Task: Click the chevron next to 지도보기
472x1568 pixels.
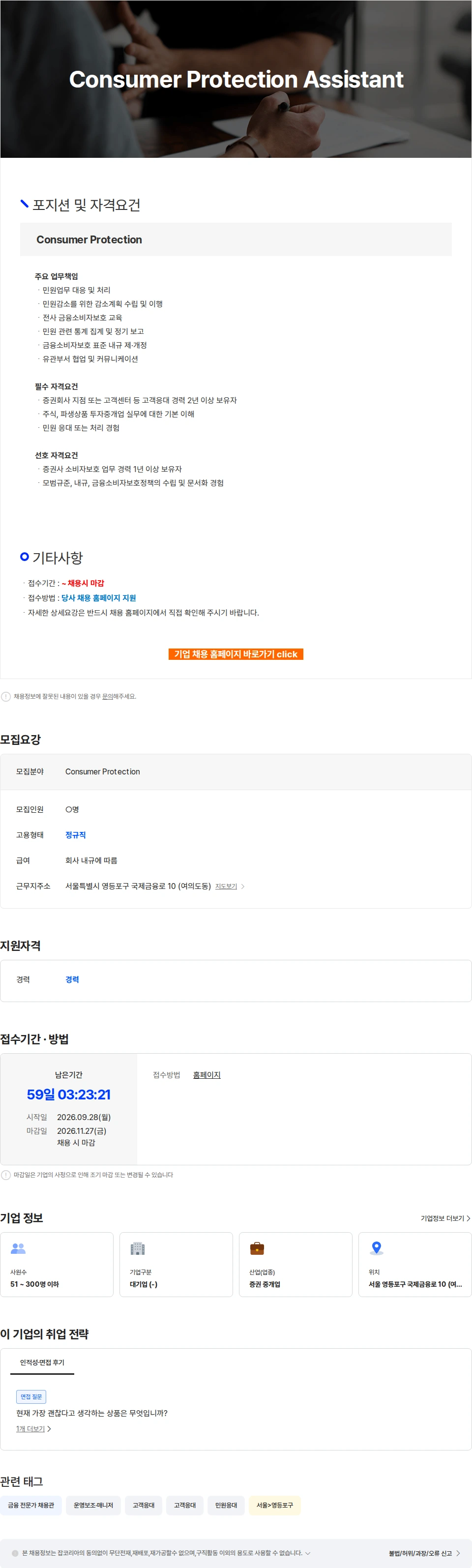Action: (242, 886)
